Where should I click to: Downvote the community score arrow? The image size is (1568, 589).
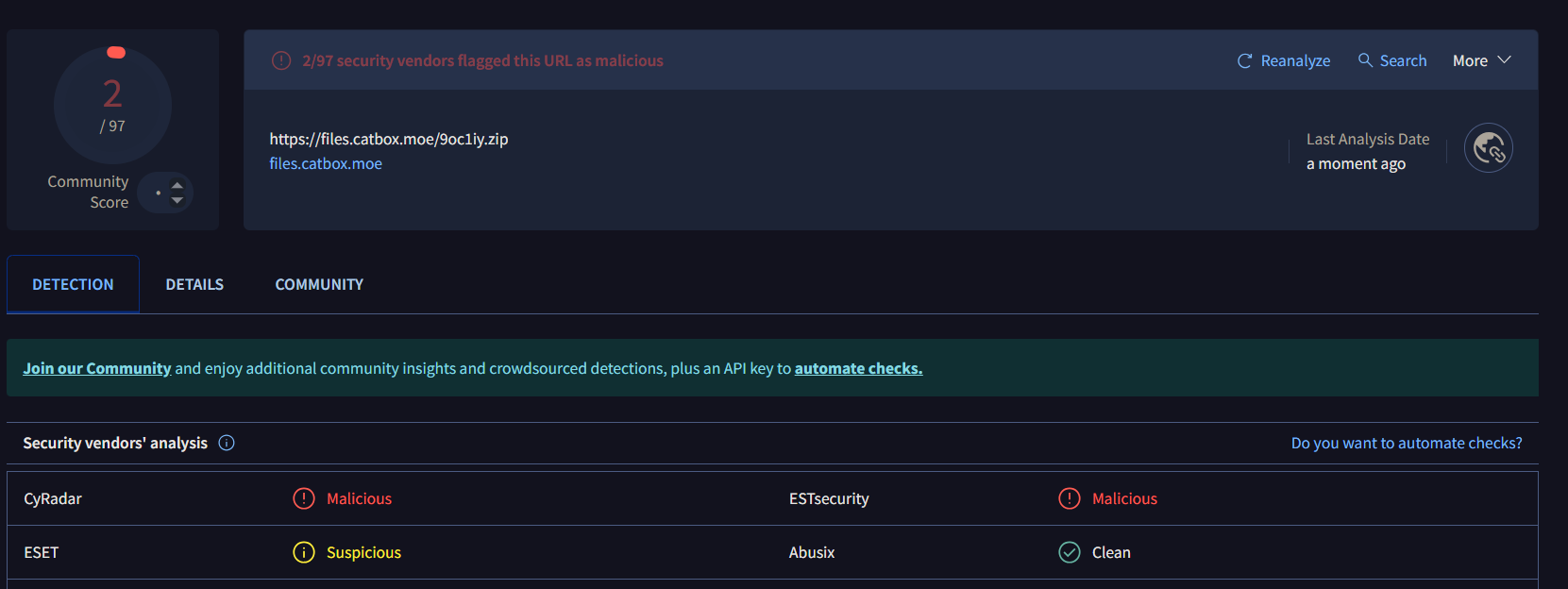coord(177,200)
